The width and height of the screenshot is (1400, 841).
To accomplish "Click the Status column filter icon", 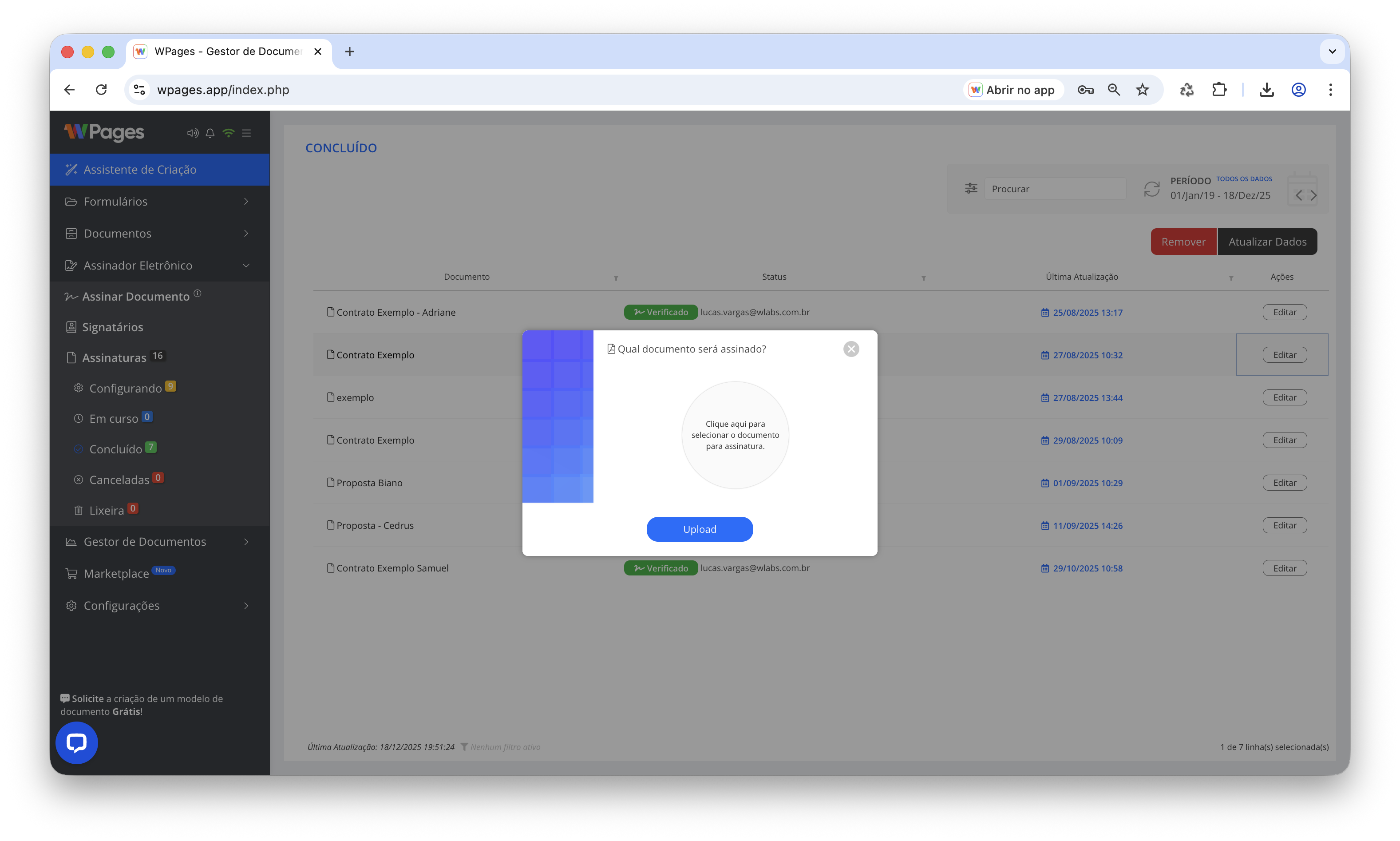I will pos(923,278).
